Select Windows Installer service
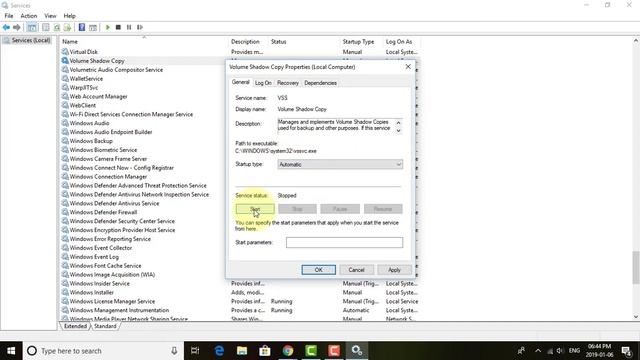 tap(92, 292)
